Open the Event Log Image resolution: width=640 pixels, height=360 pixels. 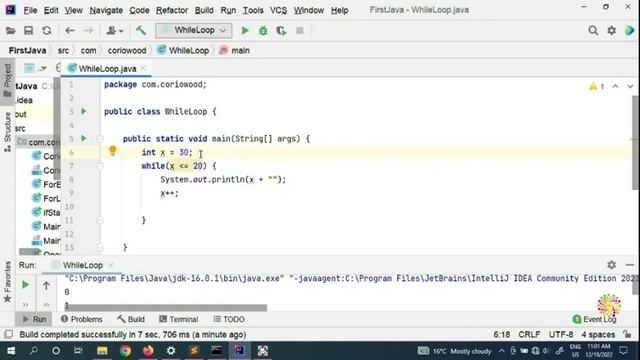[594, 319]
